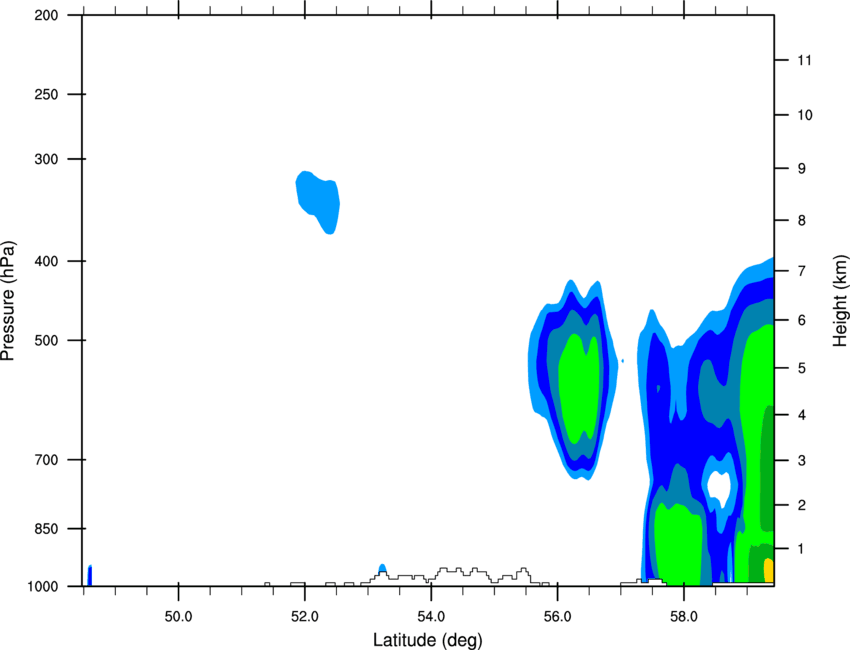Viewport: 850px width, 650px height.
Task: Click the bright green lobe near 58 at surface
Action: pos(678,545)
